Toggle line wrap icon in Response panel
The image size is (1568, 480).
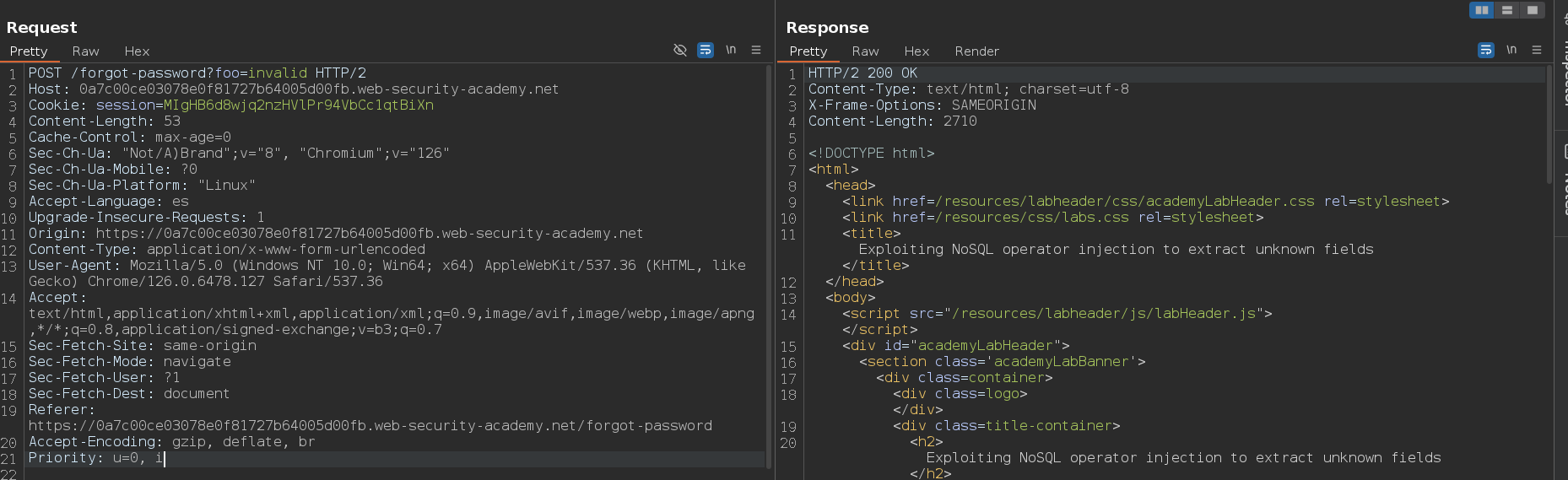click(x=1486, y=51)
